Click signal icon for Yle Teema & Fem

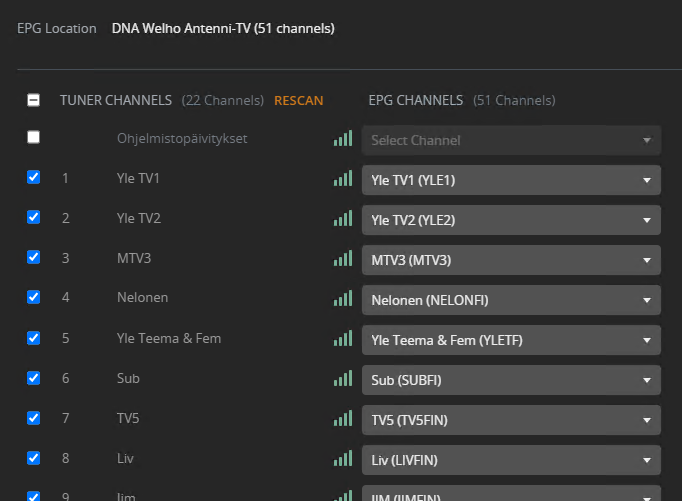coord(343,339)
